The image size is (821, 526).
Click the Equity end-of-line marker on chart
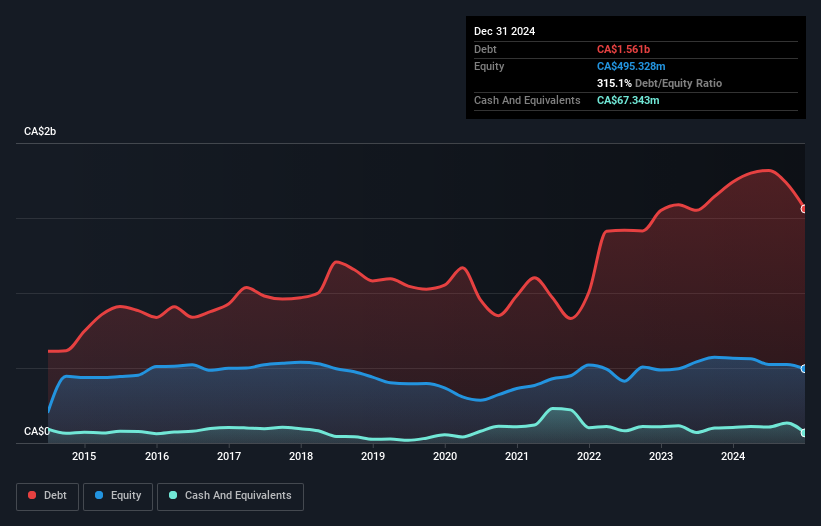point(804,369)
